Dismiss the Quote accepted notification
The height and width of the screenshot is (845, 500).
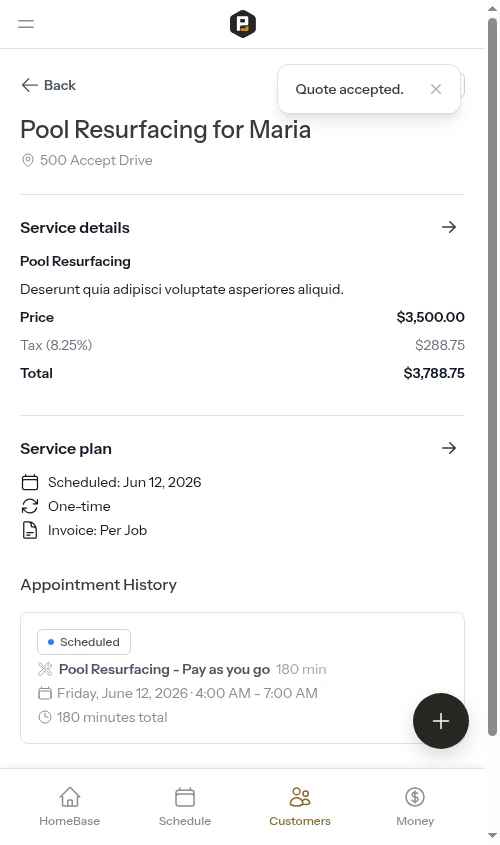(x=436, y=89)
